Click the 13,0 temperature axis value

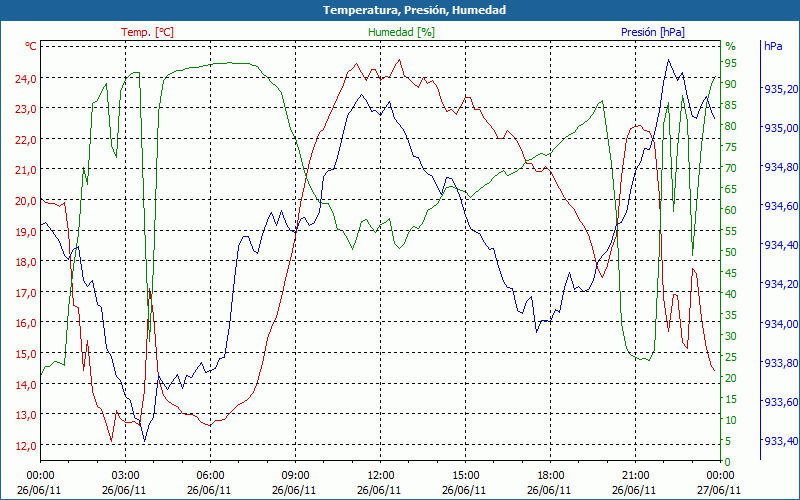click(28, 415)
